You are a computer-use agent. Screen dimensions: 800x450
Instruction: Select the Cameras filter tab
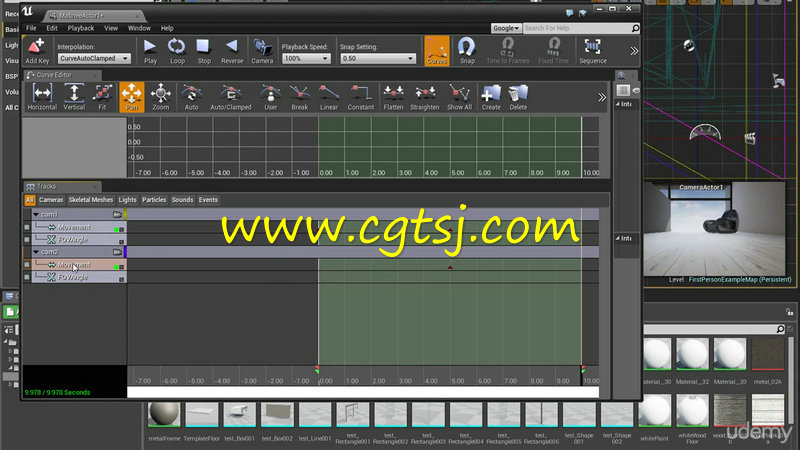51,200
